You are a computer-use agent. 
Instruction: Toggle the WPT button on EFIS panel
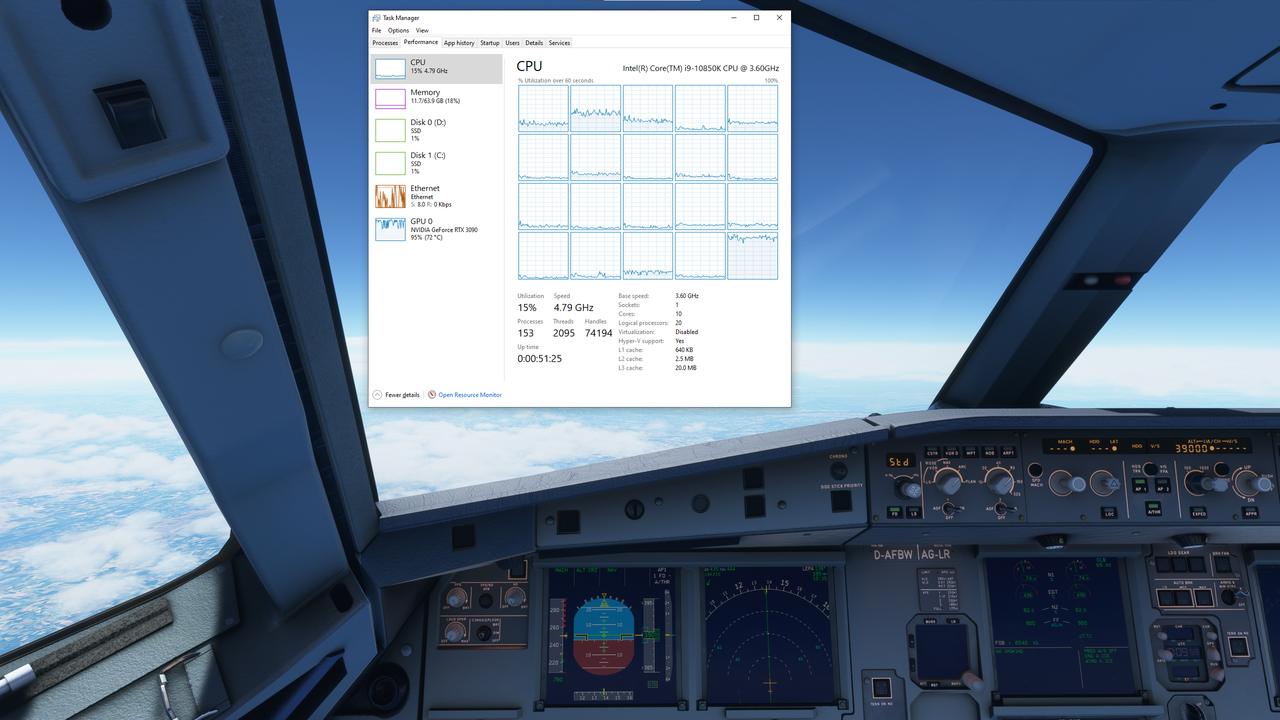(970, 452)
